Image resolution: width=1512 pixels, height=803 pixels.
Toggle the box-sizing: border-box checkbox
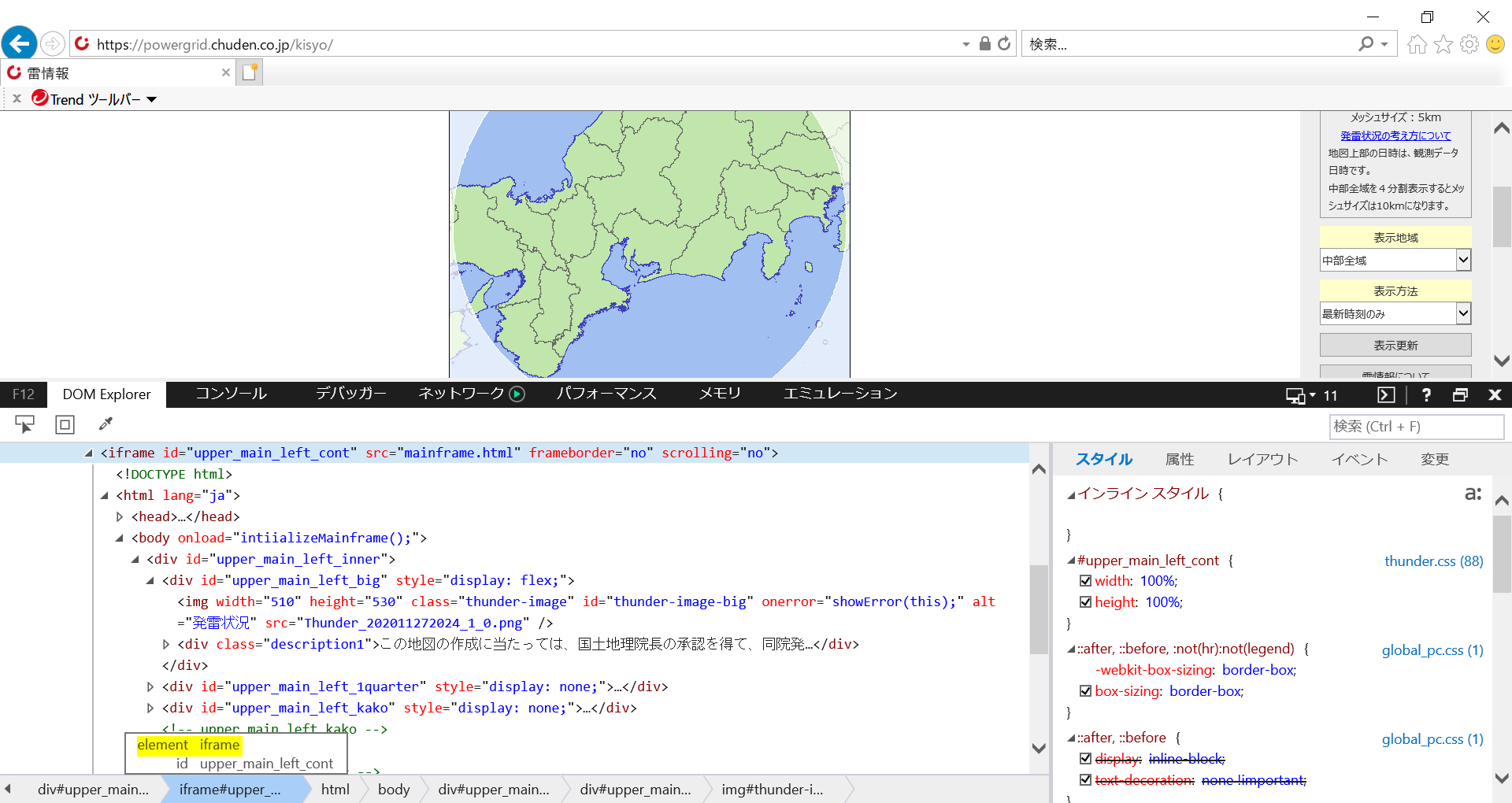(1085, 691)
